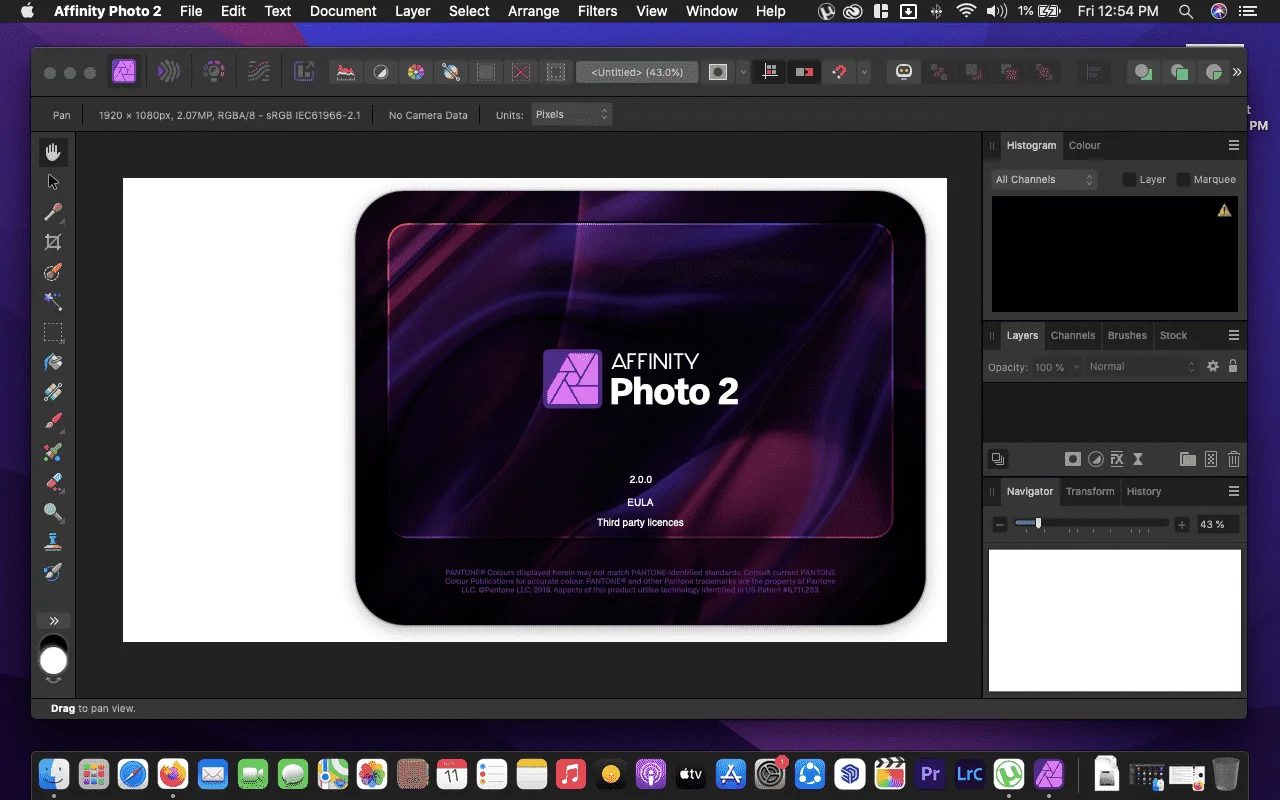Switch to the Liquify Persona
Image resolution: width=1280 pixels, height=800 pixels.
(x=169, y=72)
